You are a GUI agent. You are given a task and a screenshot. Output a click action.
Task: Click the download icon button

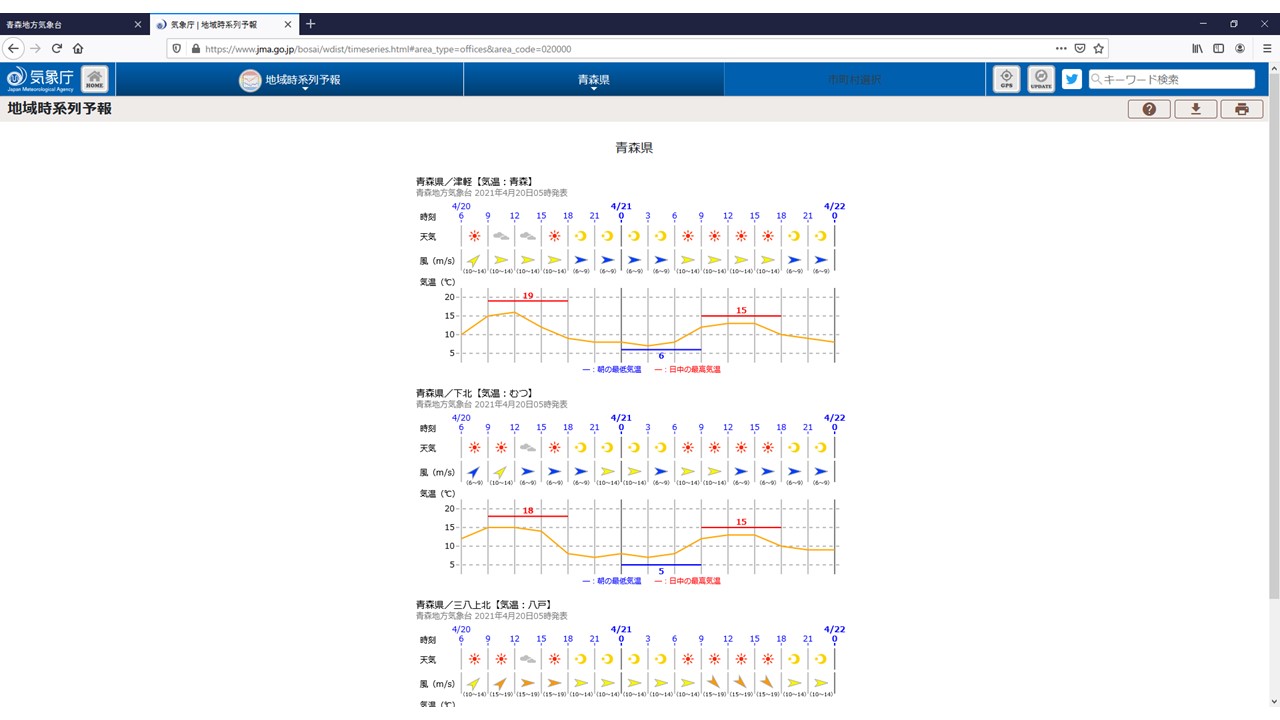[1195, 109]
